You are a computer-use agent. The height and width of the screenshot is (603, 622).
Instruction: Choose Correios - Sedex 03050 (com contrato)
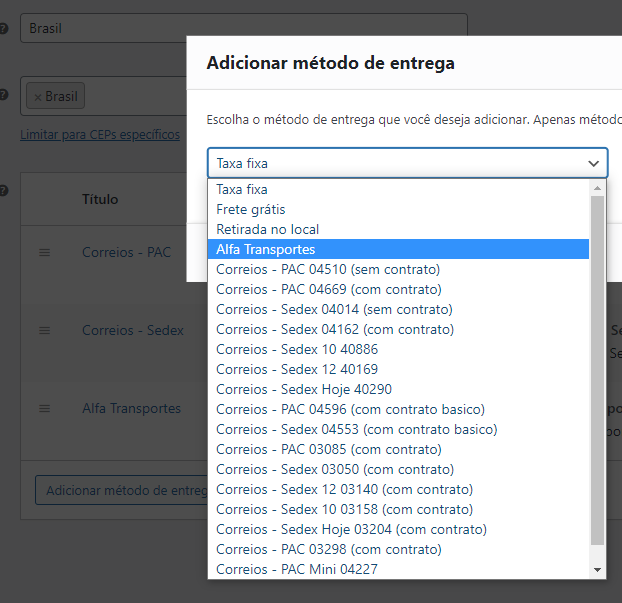click(x=398, y=469)
